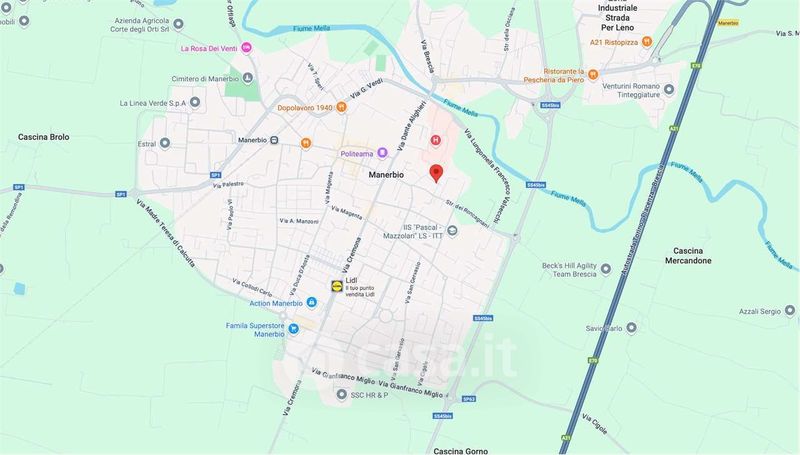Click the red location pin marker
This screenshot has width=800, height=455.
click(x=436, y=173)
